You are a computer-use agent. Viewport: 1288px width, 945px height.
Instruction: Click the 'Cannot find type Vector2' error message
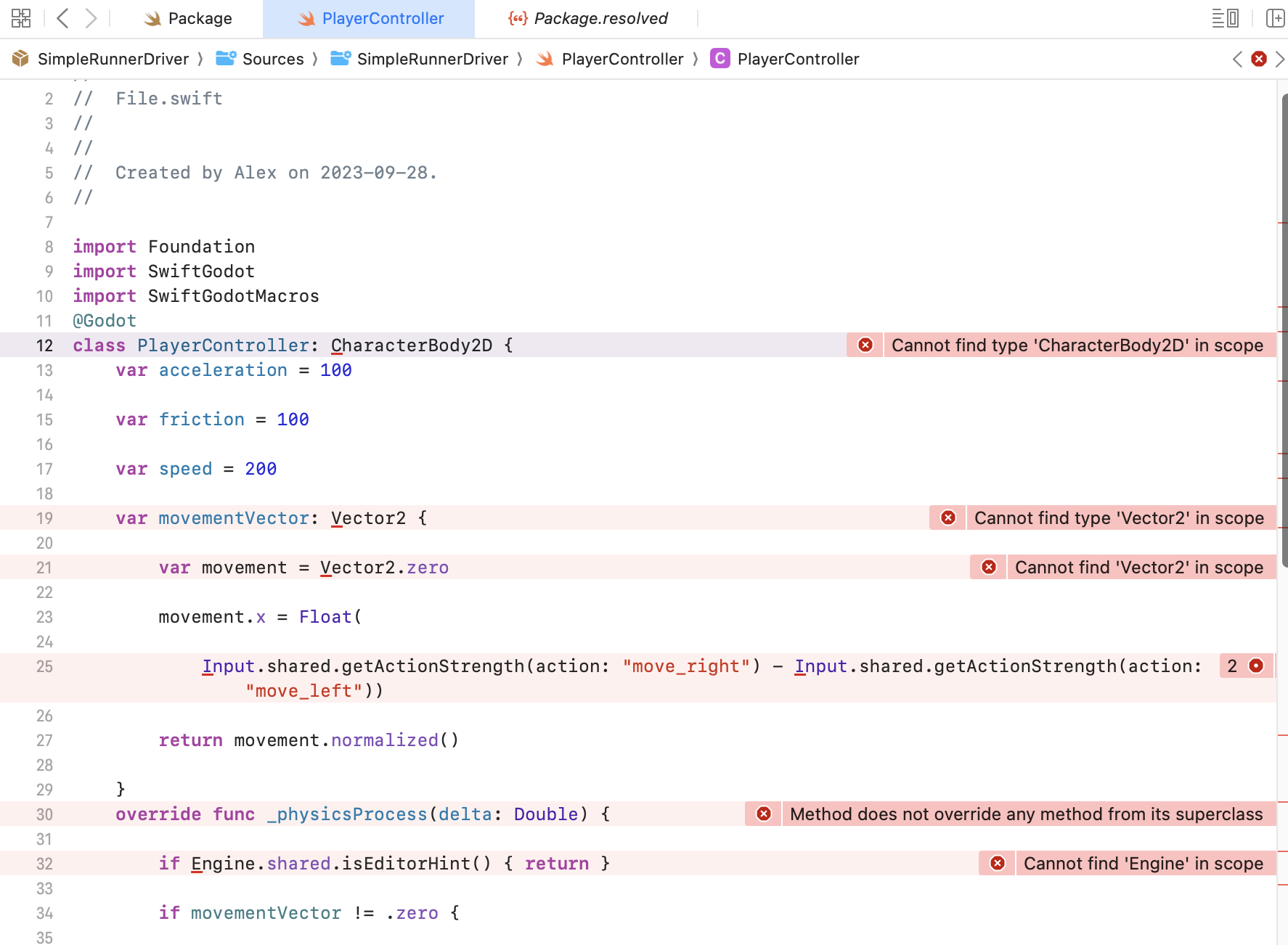[1119, 517]
